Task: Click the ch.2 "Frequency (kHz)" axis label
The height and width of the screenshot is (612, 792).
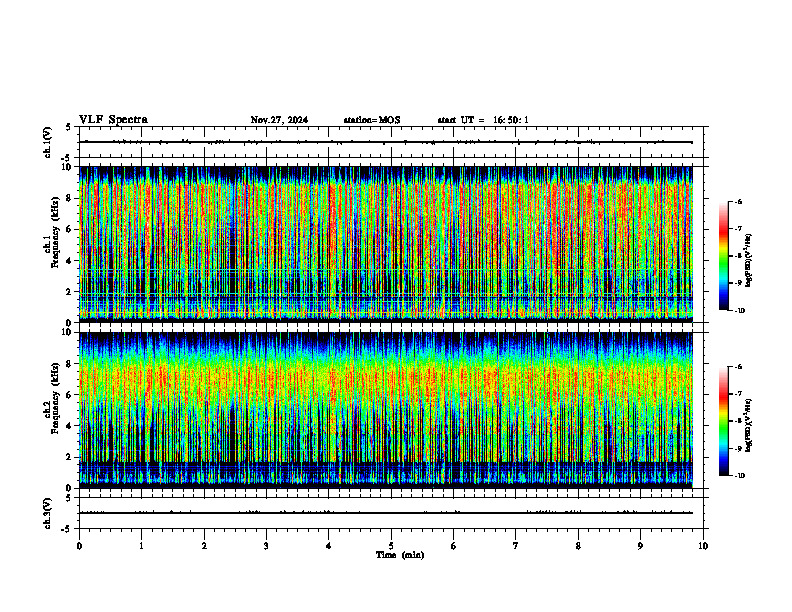Action: 55,398
